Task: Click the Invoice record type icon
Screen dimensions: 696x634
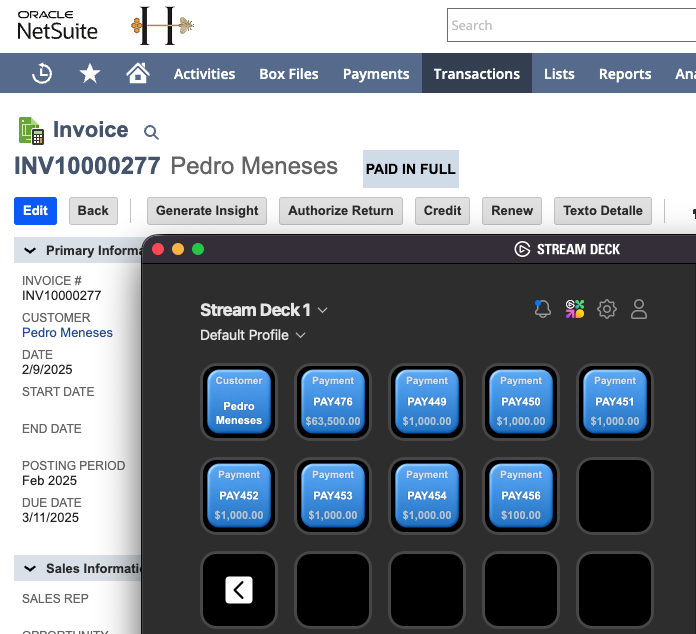Action: click(31, 131)
